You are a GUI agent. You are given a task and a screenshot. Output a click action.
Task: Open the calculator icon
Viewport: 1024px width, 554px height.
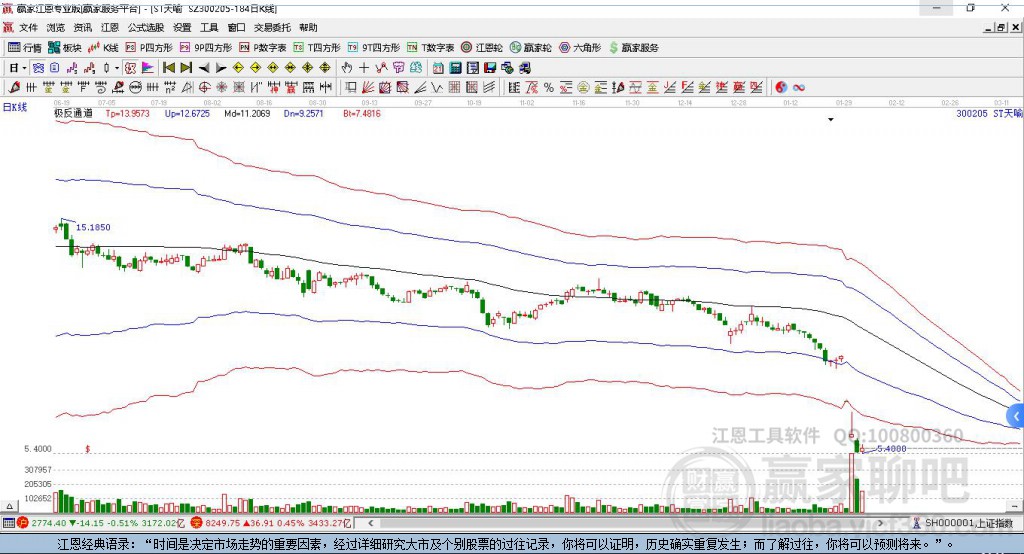pos(455,68)
